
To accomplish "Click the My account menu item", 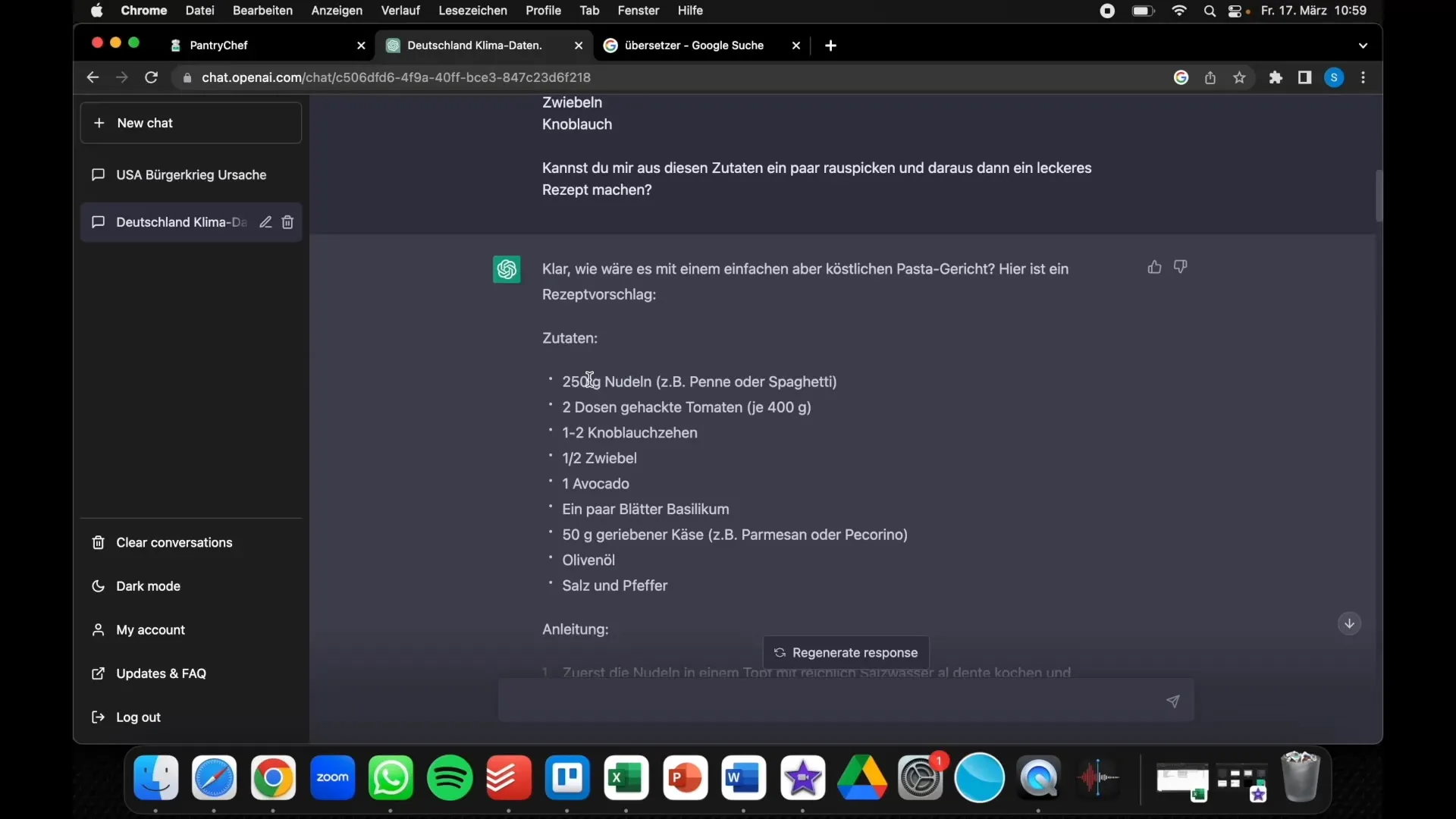I will (x=150, y=630).
